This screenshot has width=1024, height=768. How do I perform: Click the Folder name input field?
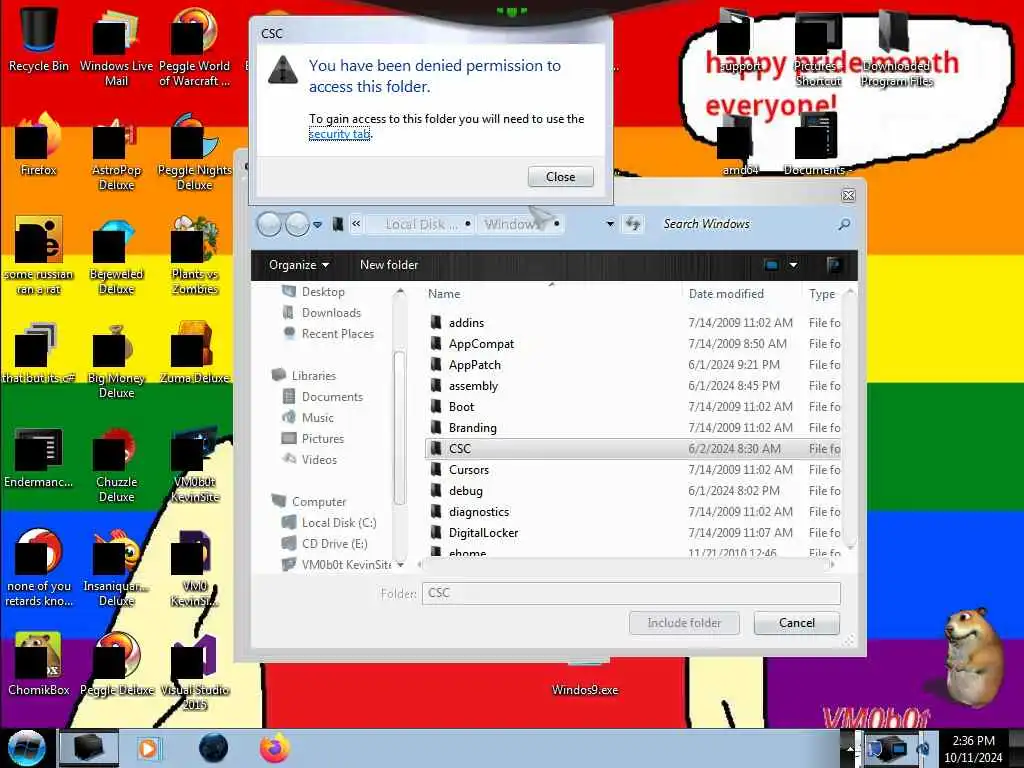[631, 593]
